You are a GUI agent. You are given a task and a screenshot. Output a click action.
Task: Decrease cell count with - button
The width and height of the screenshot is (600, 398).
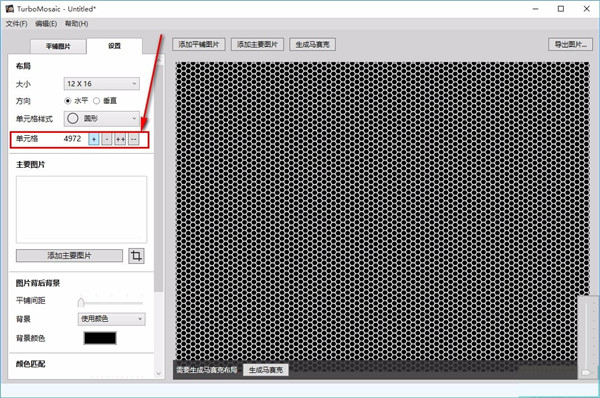[x=107, y=139]
